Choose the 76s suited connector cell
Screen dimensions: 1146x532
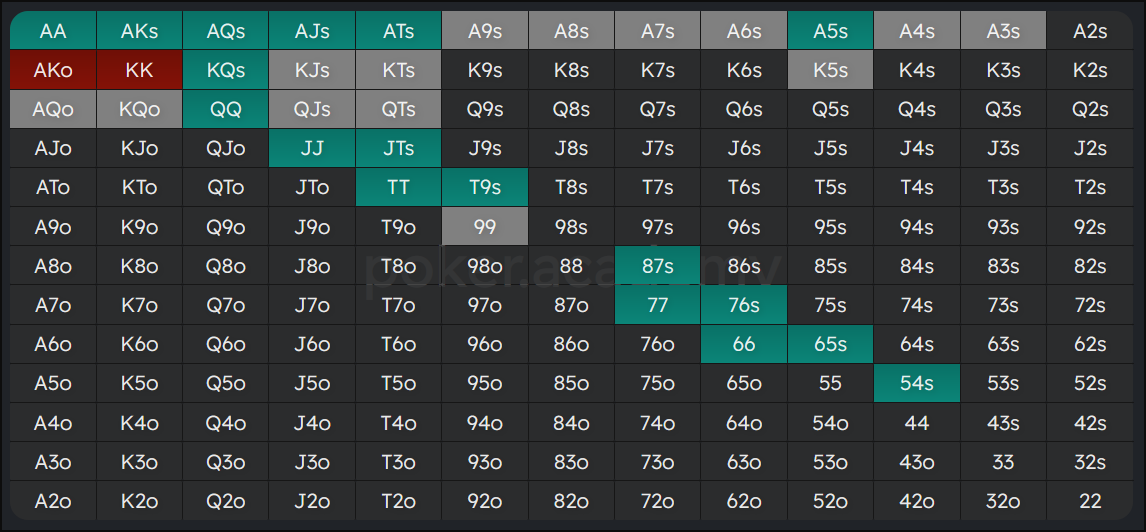(x=744, y=305)
